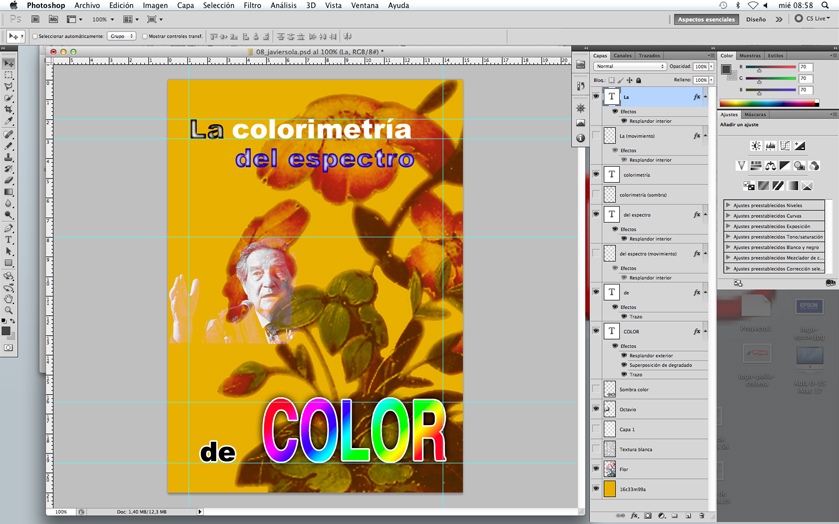Select the Brush tool
The width and height of the screenshot is (839, 524).
click(x=9, y=146)
